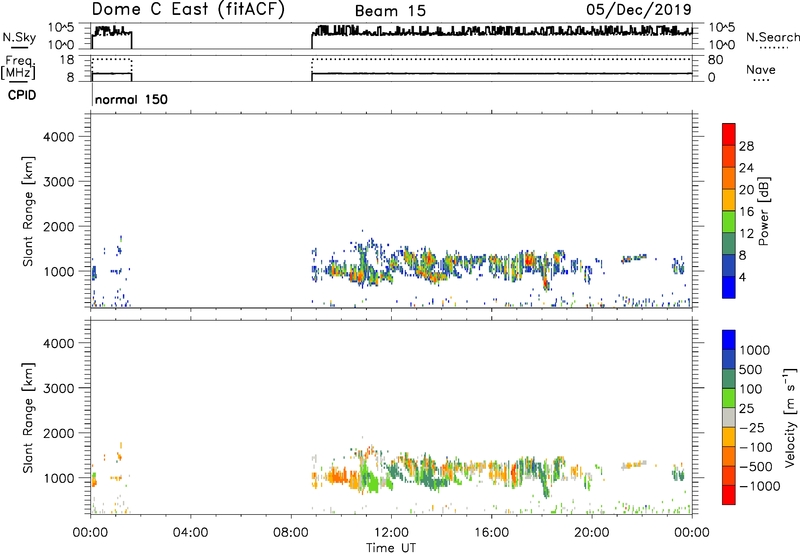Click the '80' Nave axis tick
Viewport: 800px width, 554px height.
click(x=715, y=60)
